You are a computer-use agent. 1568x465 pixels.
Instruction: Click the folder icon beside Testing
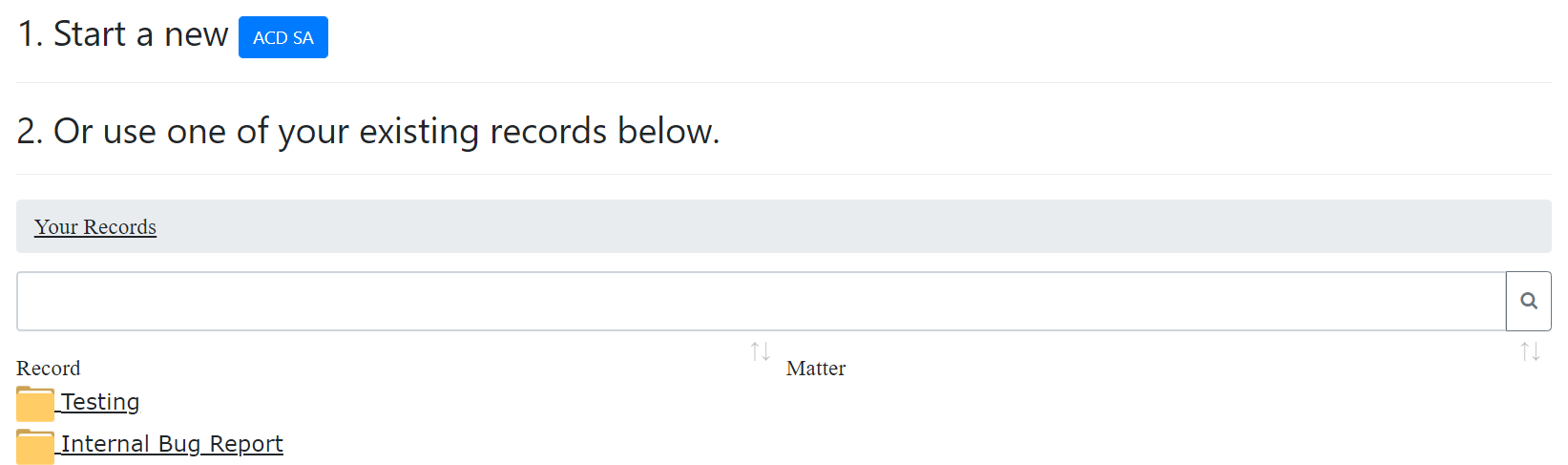click(x=35, y=404)
